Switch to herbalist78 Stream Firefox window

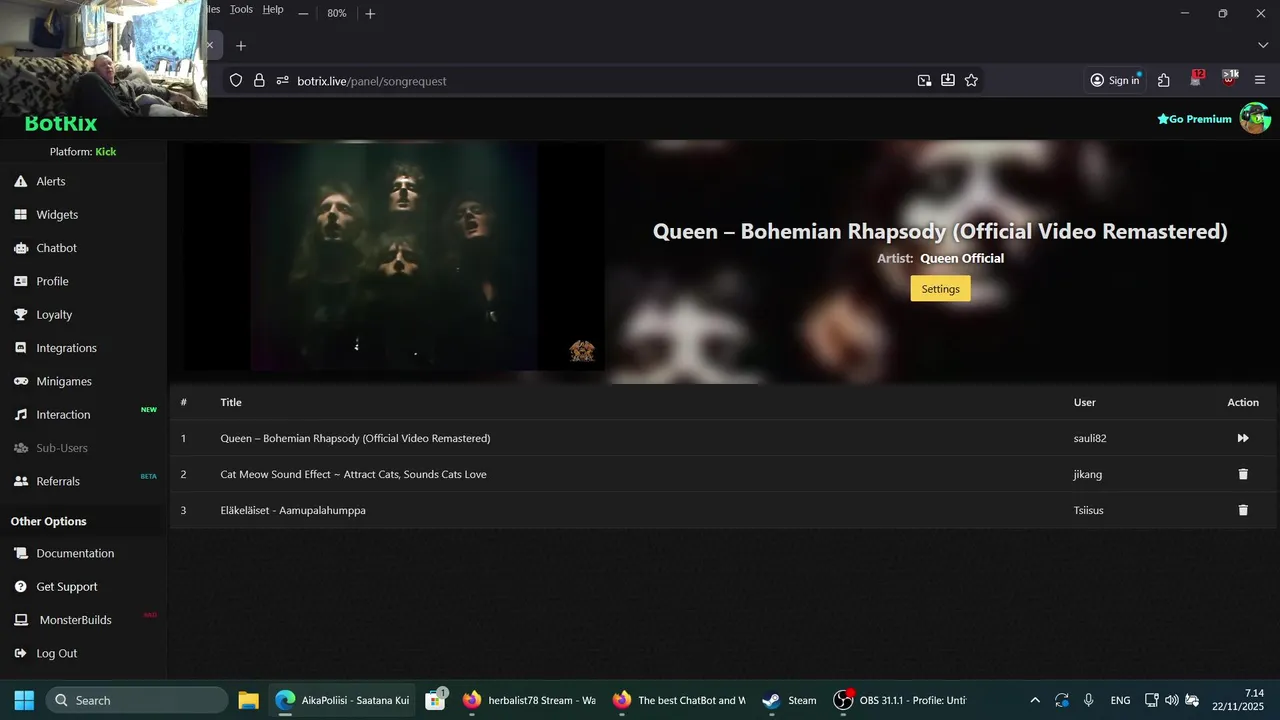[529, 700]
